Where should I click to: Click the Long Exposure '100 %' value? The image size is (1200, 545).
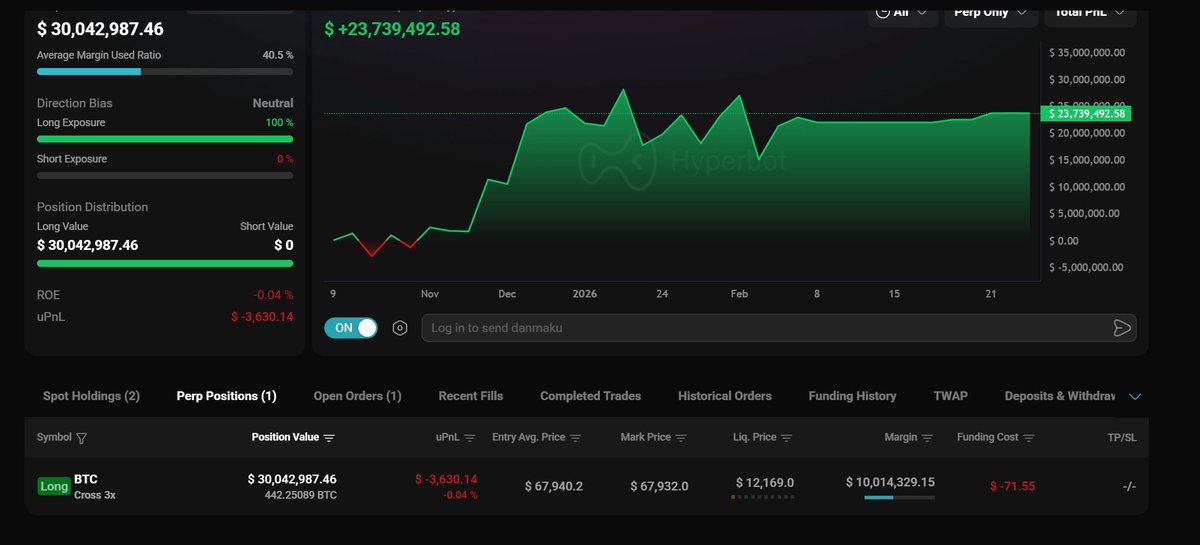pyautogui.click(x=279, y=122)
